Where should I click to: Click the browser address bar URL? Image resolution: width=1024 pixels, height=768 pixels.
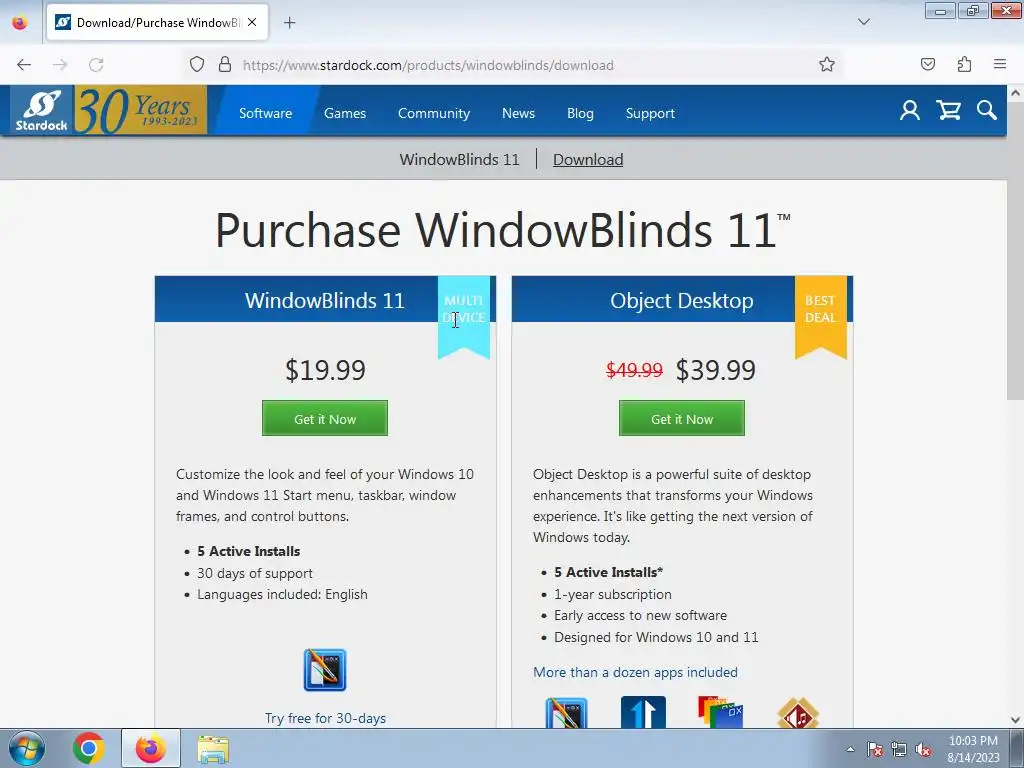pos(428,65)
